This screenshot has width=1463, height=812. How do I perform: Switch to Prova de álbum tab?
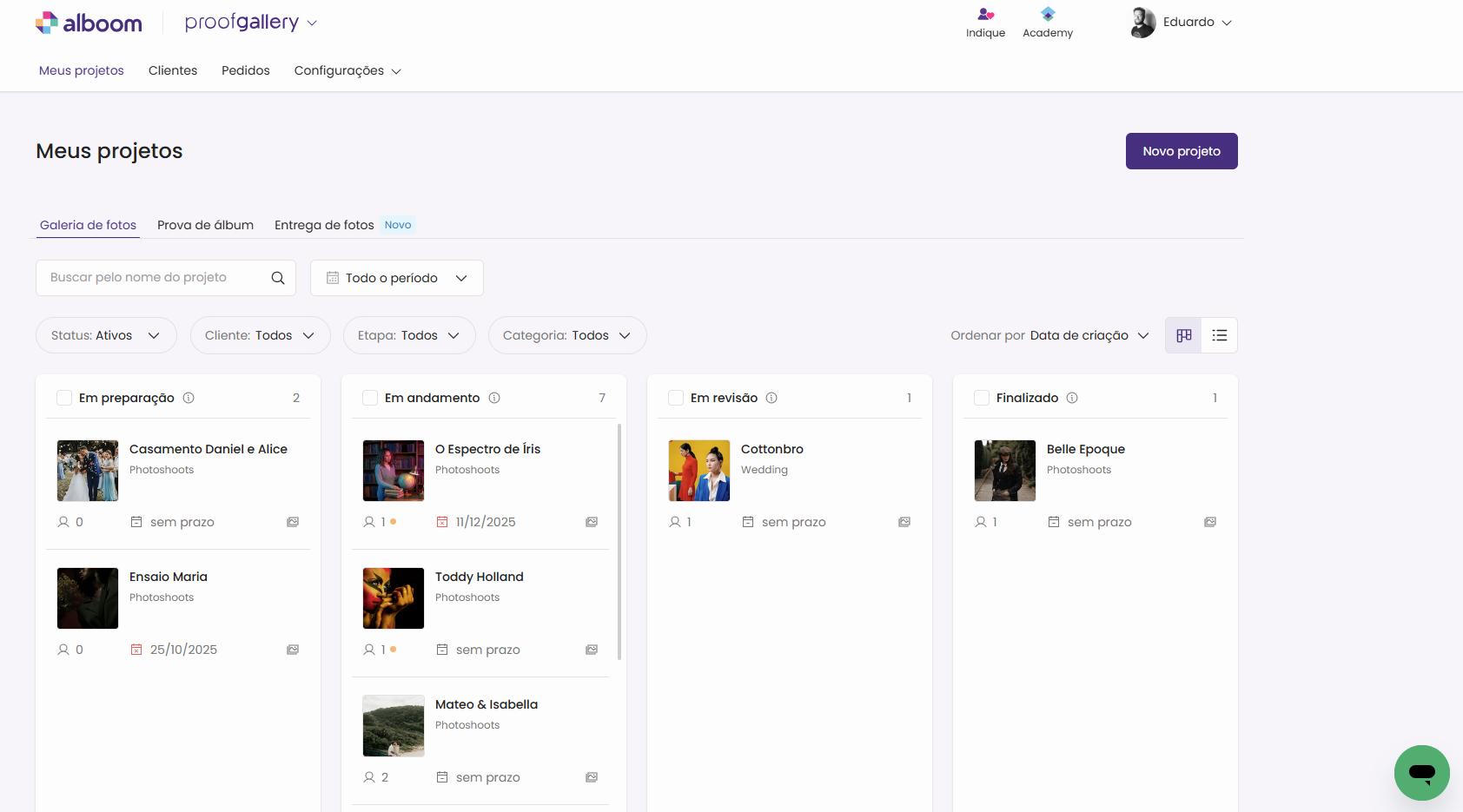(x=205, y=225)
